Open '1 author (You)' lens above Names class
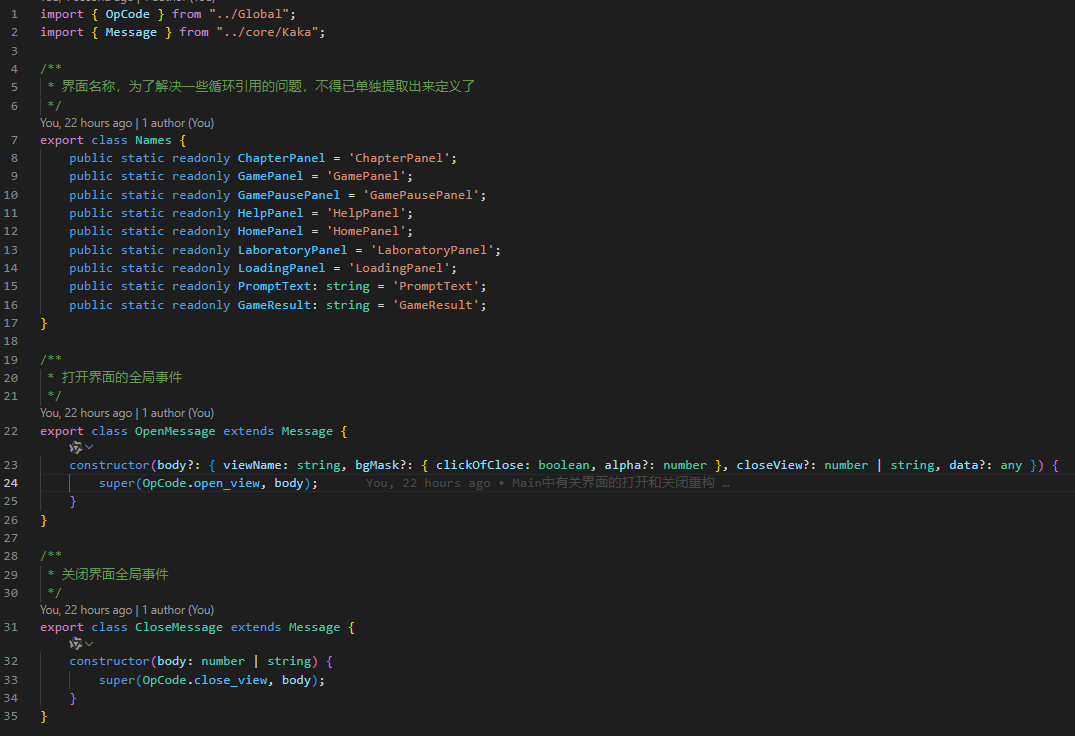Image resolution: width=1075 pixels, height=736 pixels. (178, 123)
